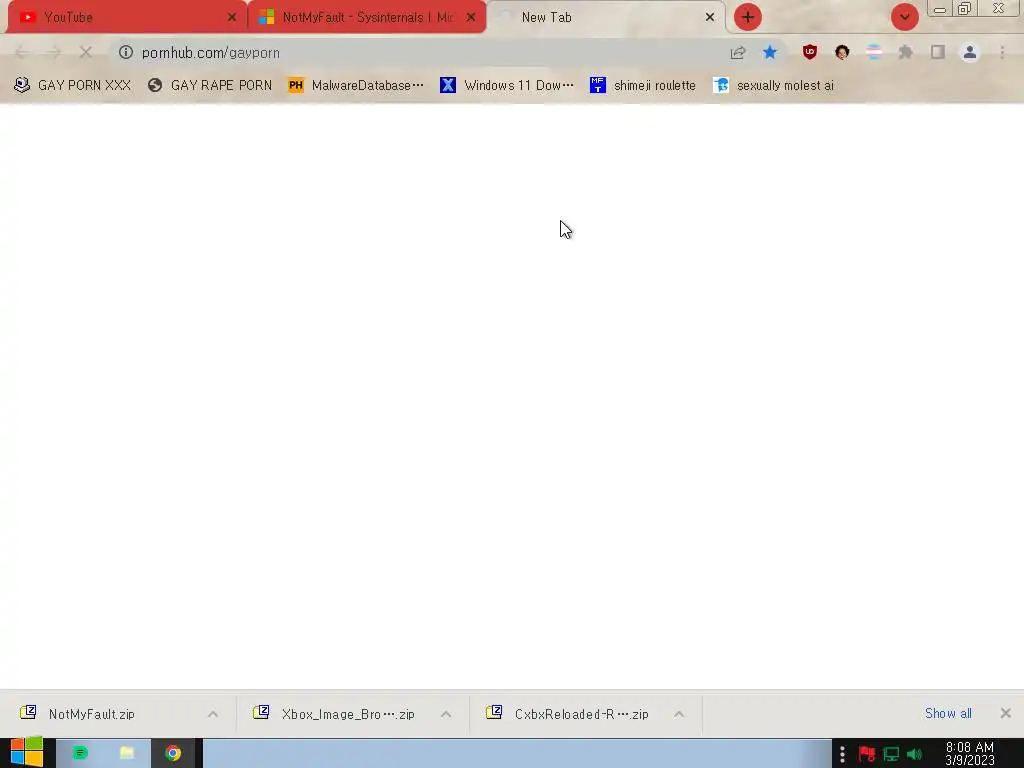Screen dimensions: 1024x768
Task: Go back with the back arrow
Action: (x=22, y=52)
